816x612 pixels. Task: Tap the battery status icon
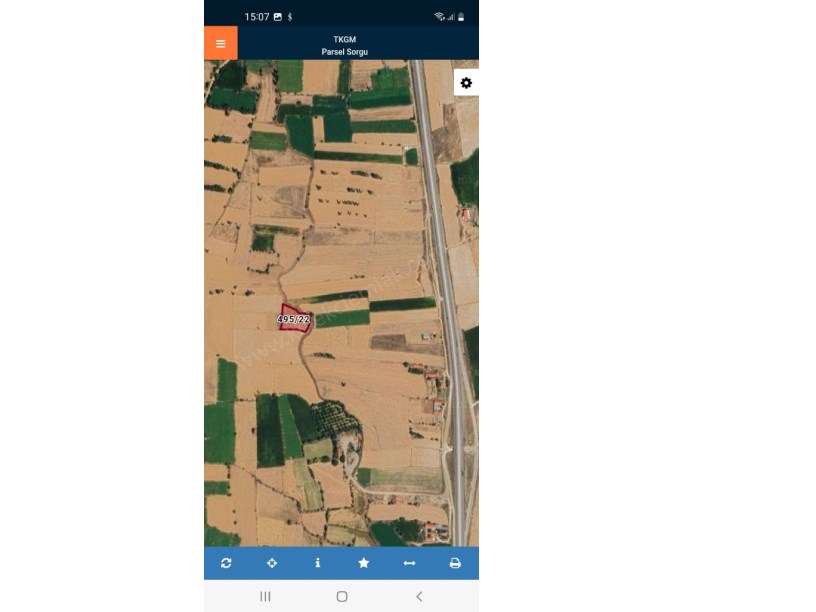click(x=461, y=17)
